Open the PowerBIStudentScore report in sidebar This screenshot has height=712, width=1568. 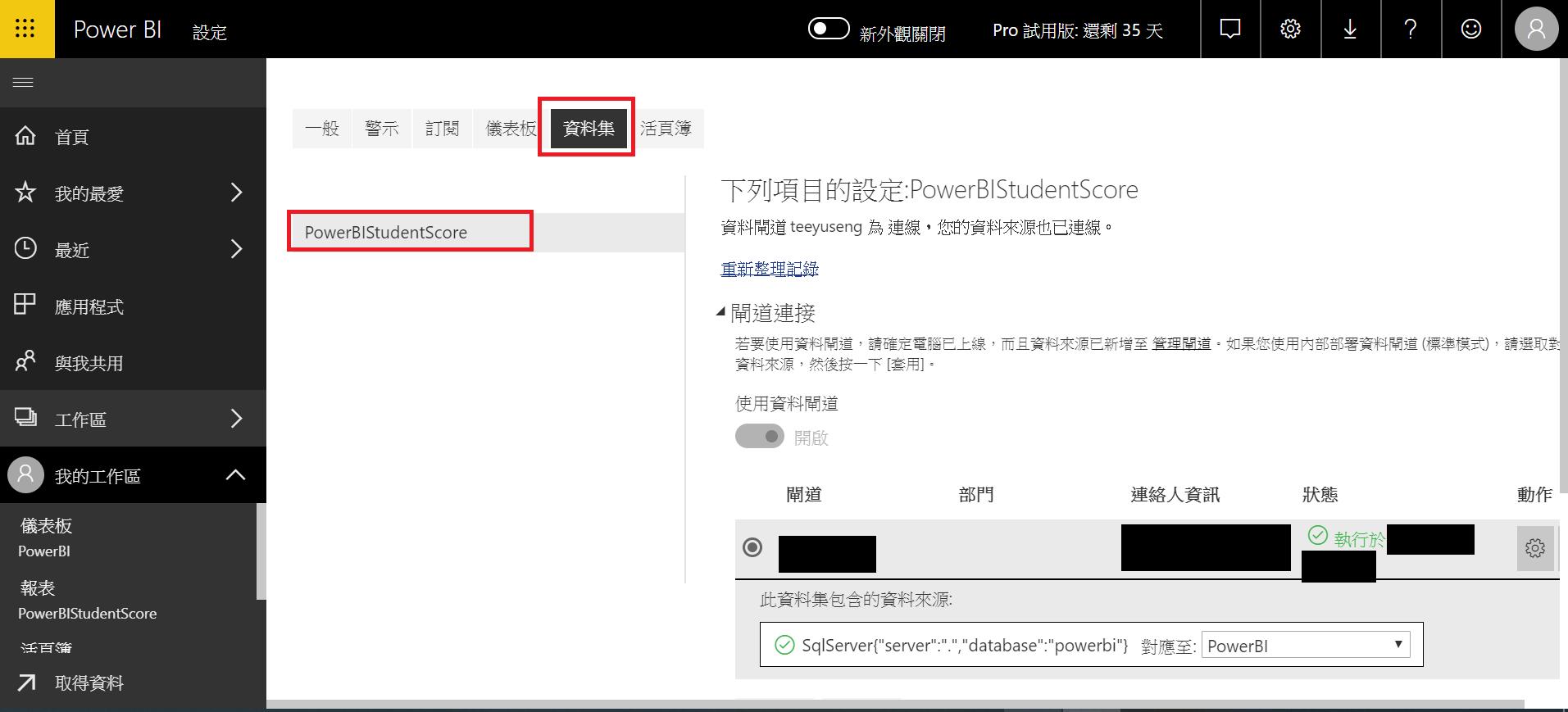point(88,614)
